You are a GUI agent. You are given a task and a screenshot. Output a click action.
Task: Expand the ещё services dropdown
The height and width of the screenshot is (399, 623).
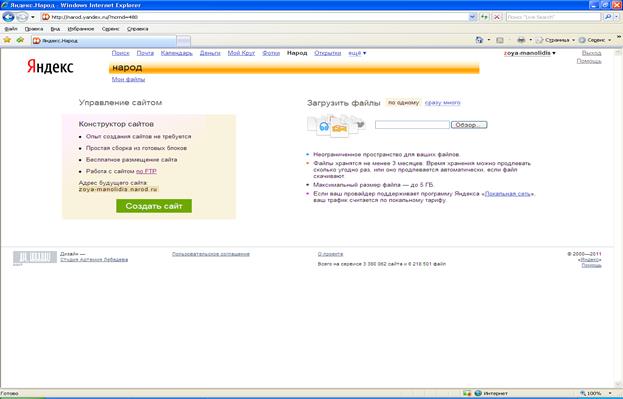[357, 53]
